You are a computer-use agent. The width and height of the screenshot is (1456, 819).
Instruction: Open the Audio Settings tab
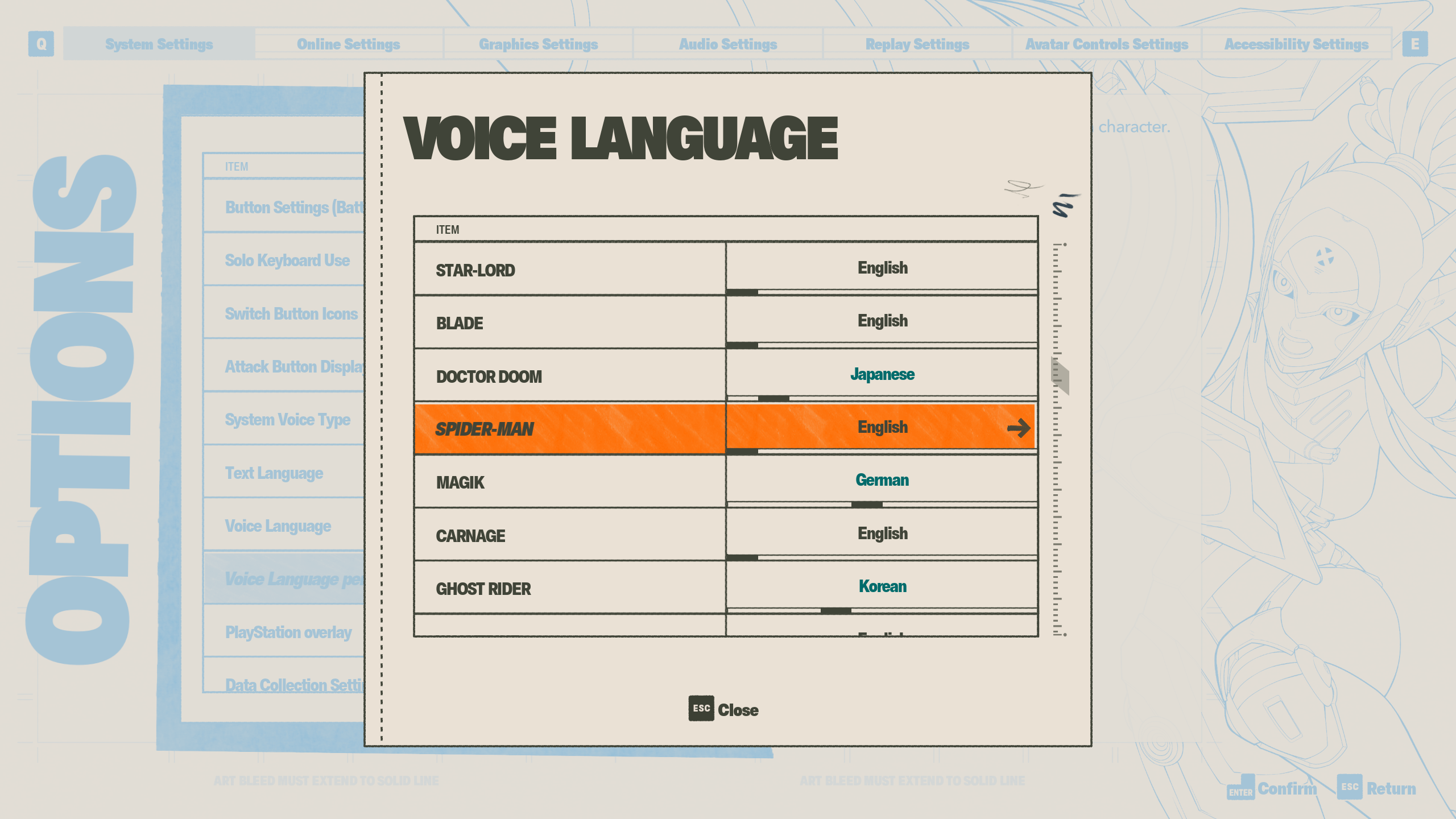point(727,44)
